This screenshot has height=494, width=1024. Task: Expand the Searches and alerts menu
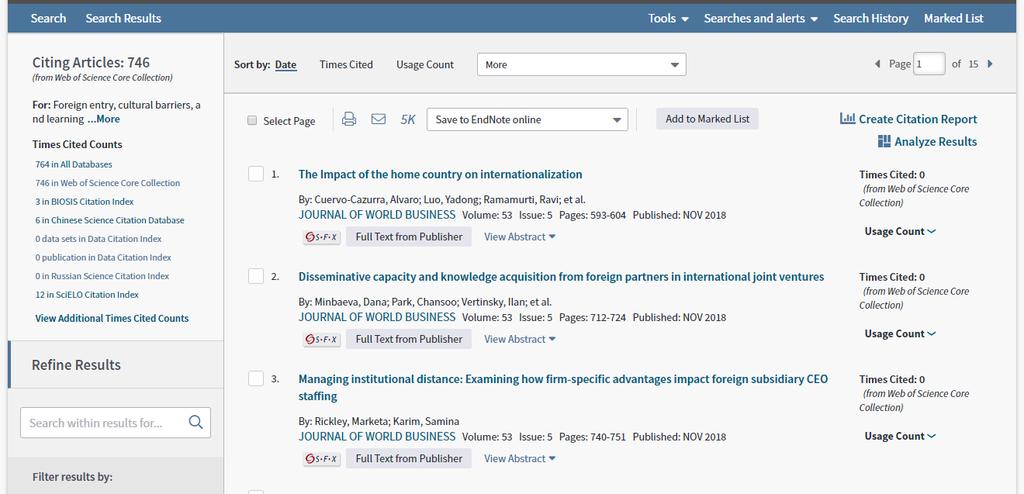(x=761, y=18)
